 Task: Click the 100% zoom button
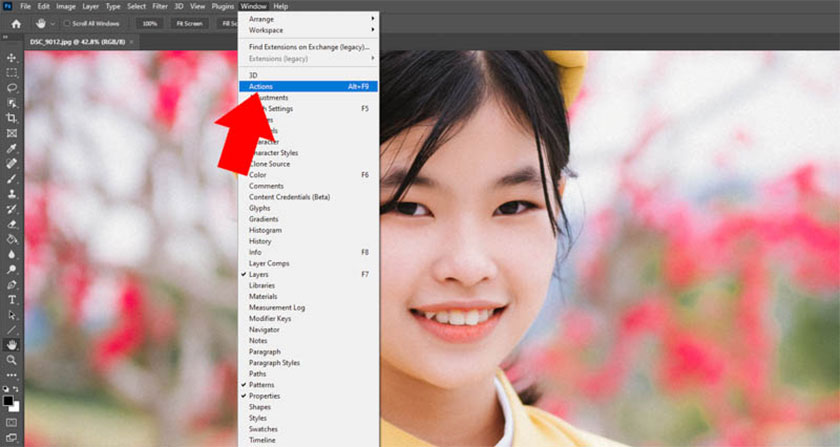tap(149, 23)
